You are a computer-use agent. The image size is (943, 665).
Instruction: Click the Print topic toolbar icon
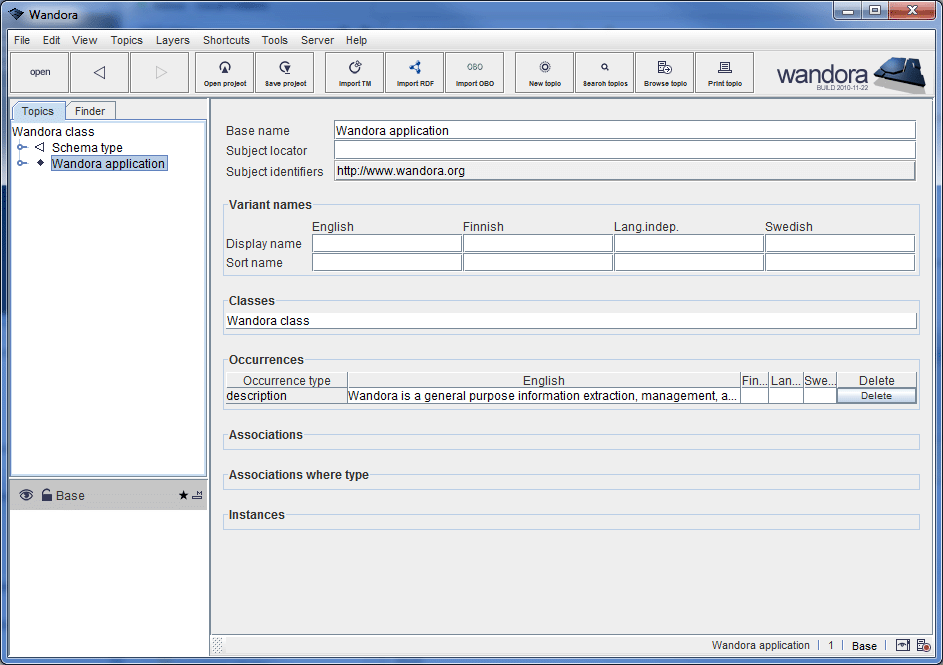[724, 72]
